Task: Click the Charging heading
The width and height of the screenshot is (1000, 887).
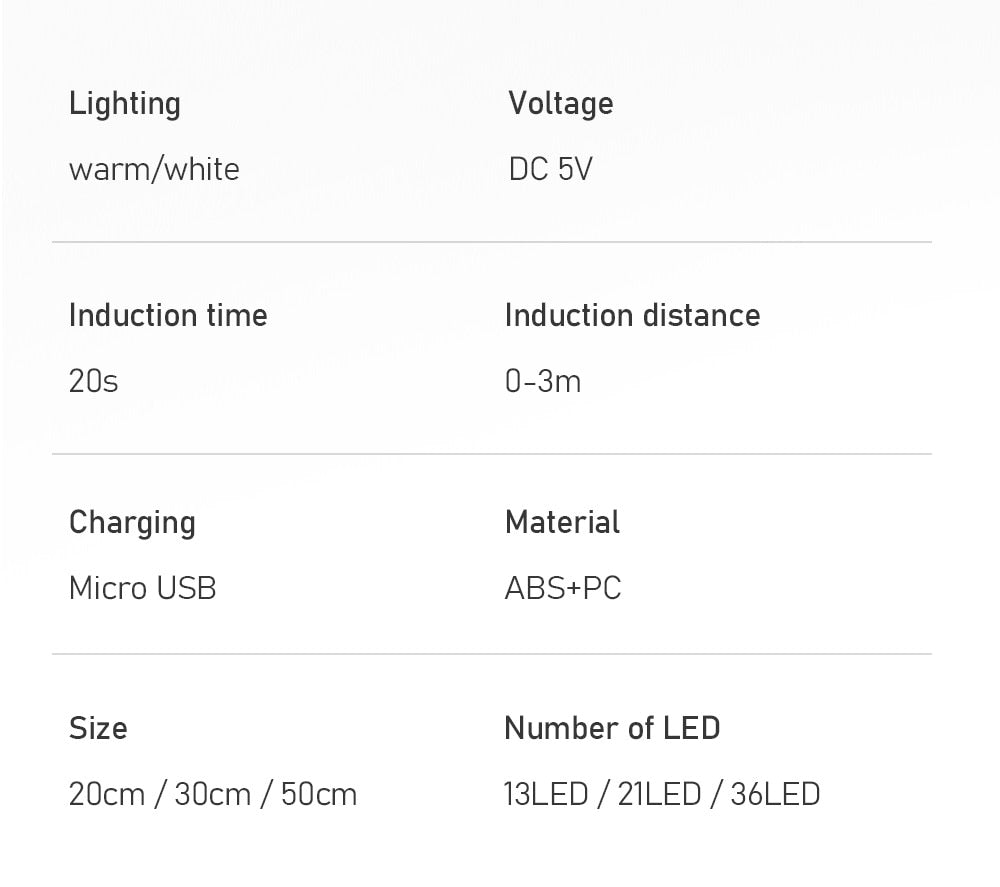Action: click(x=132, y=523)
